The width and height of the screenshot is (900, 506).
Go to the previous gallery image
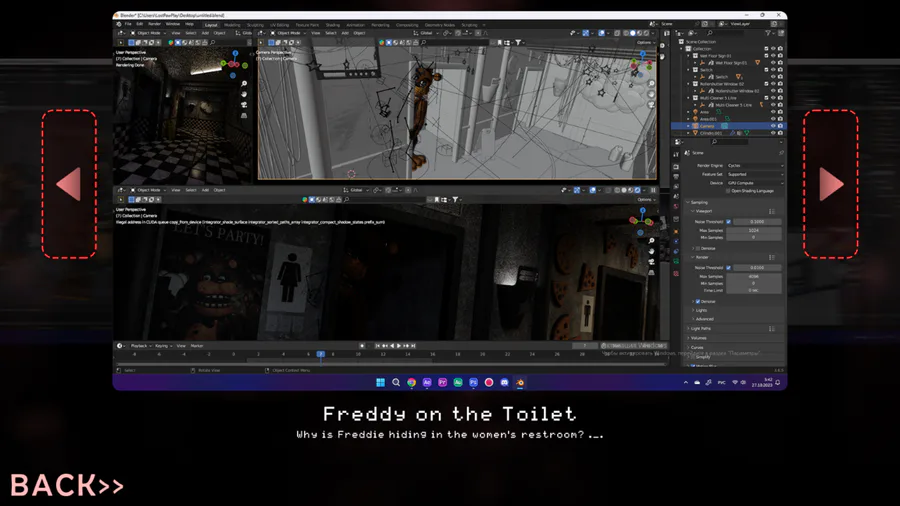69,184
